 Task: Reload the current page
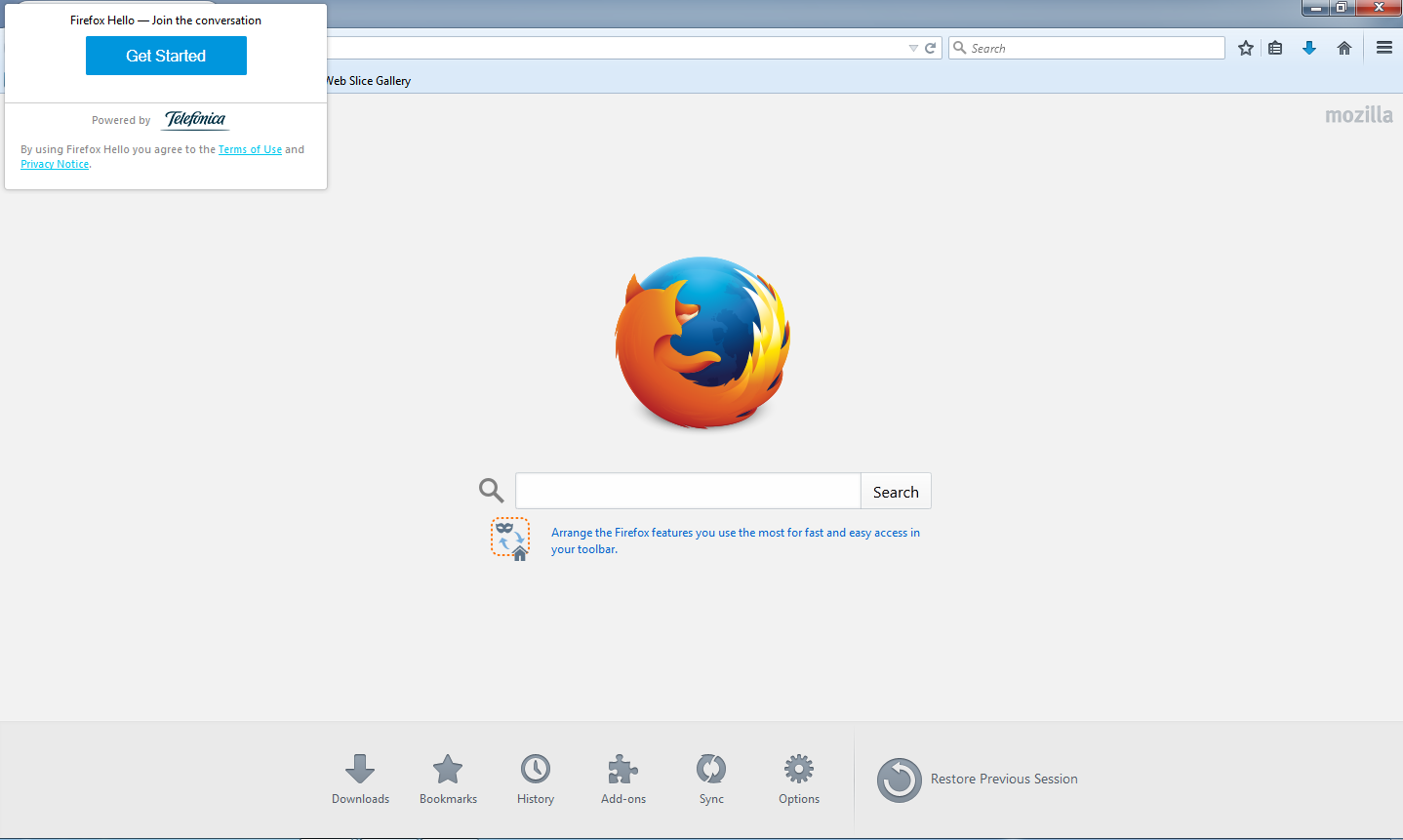coord(931,48)
